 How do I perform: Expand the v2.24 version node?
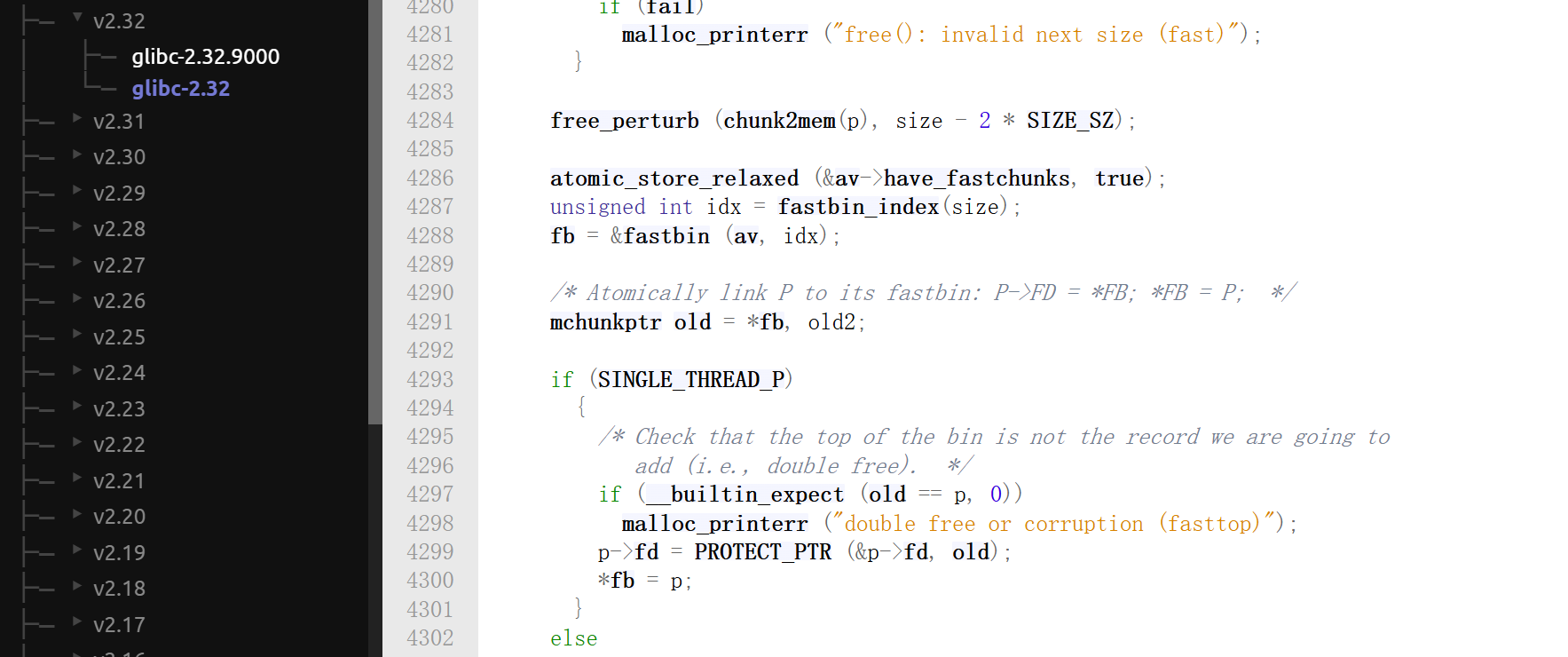77,370
